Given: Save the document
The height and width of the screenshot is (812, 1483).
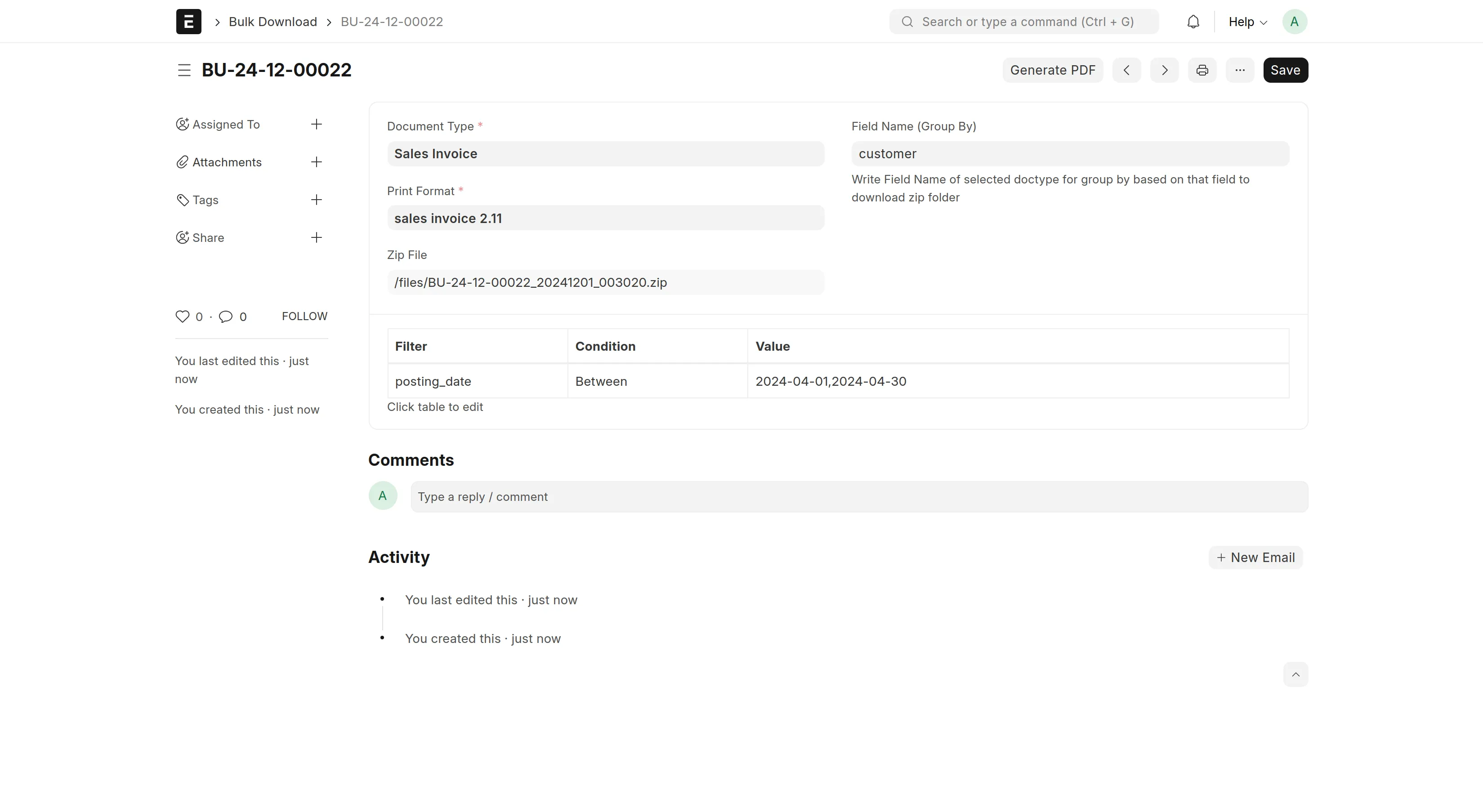Looking at the screenshot, I should pyautogui.click(x=1285, y=70).
